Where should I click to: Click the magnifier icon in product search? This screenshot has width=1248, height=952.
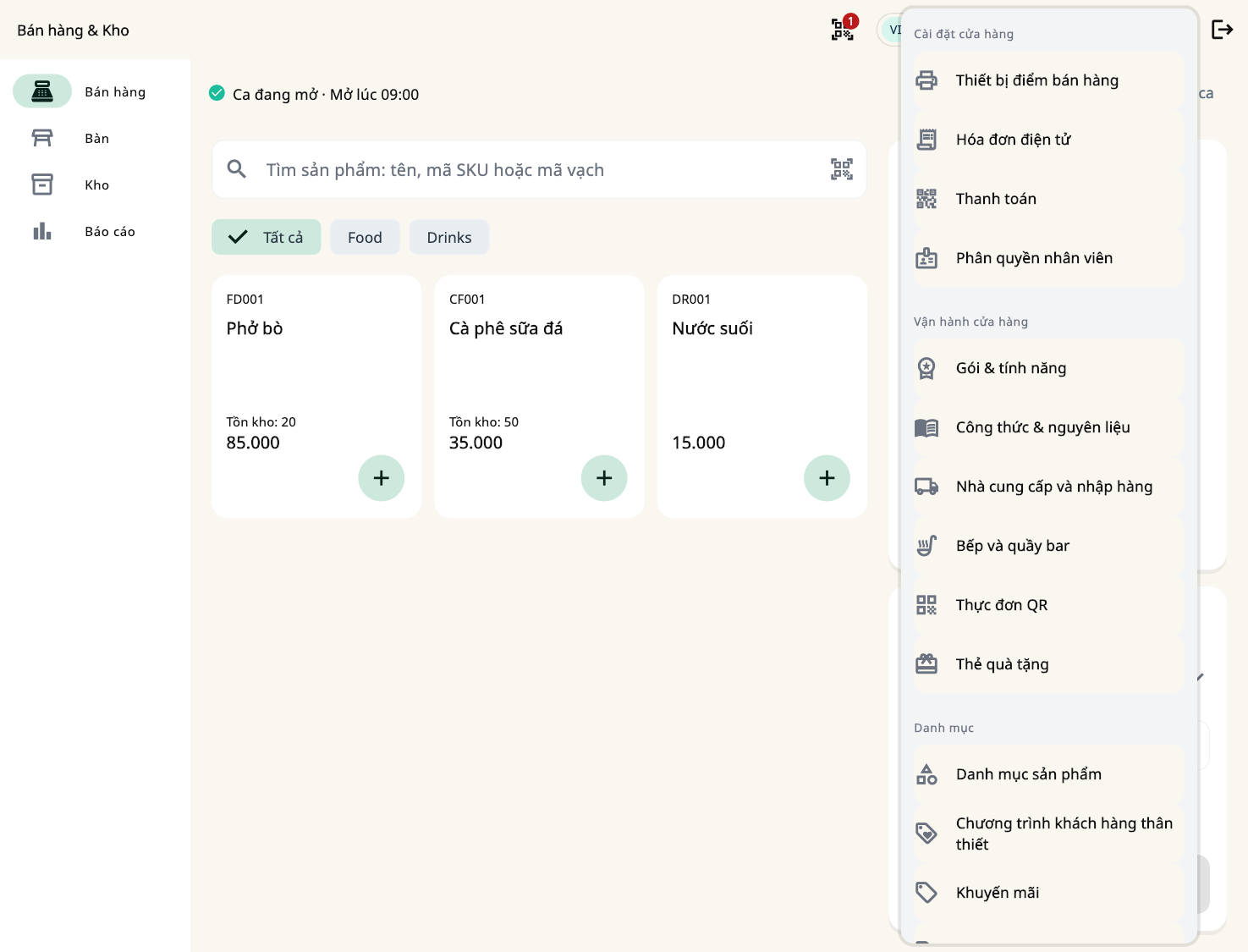click(x=237, y=169)
